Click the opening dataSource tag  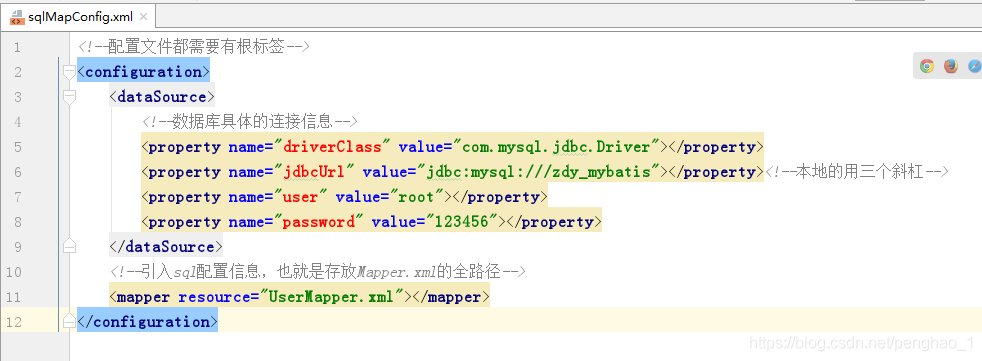pyautogui.click(x=162, y=97)
